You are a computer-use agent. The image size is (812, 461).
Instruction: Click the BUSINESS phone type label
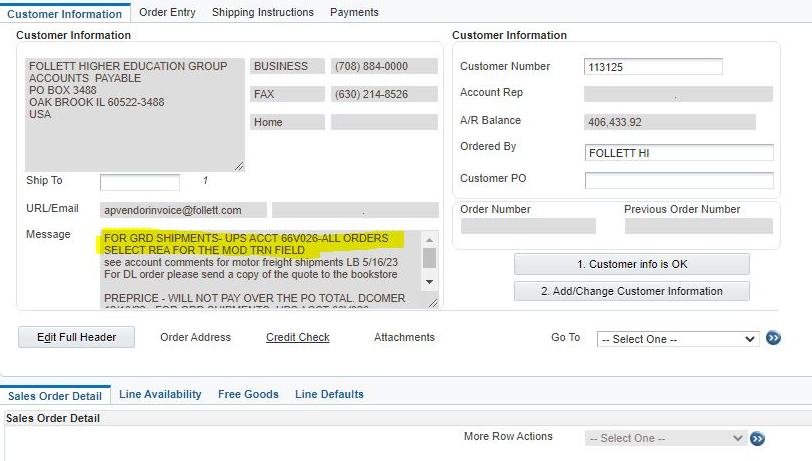click(x=287, y=66)
